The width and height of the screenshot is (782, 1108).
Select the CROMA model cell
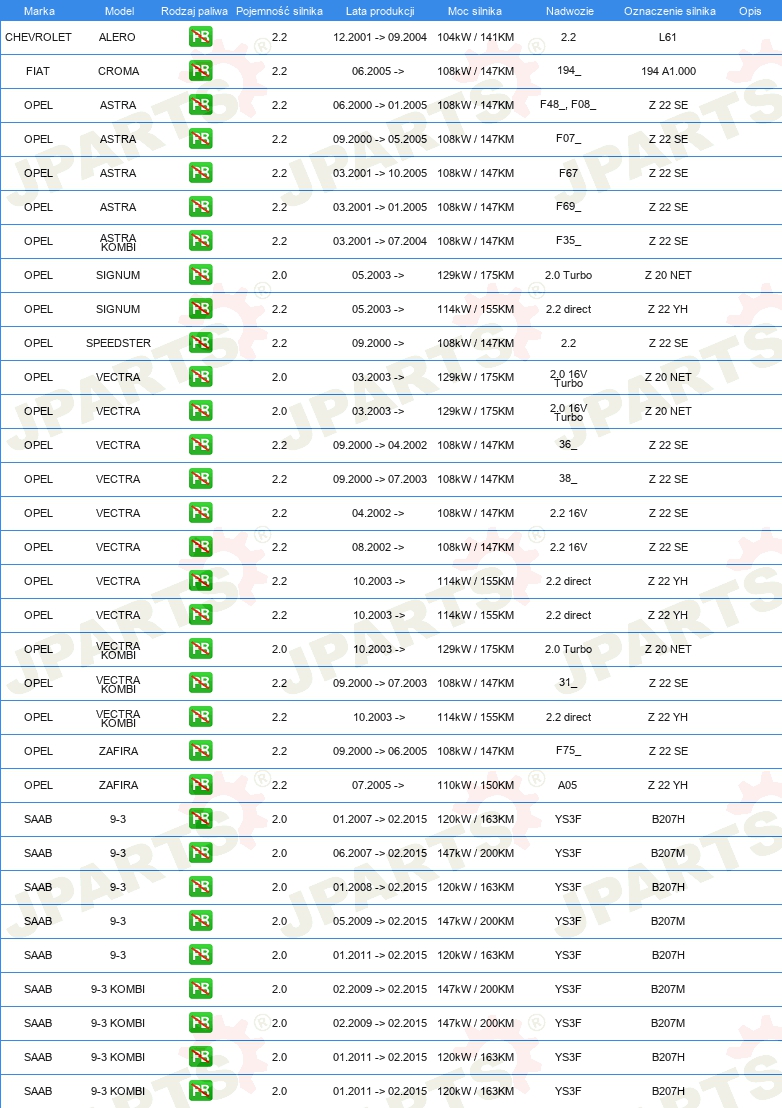click(x=119, y=71)
